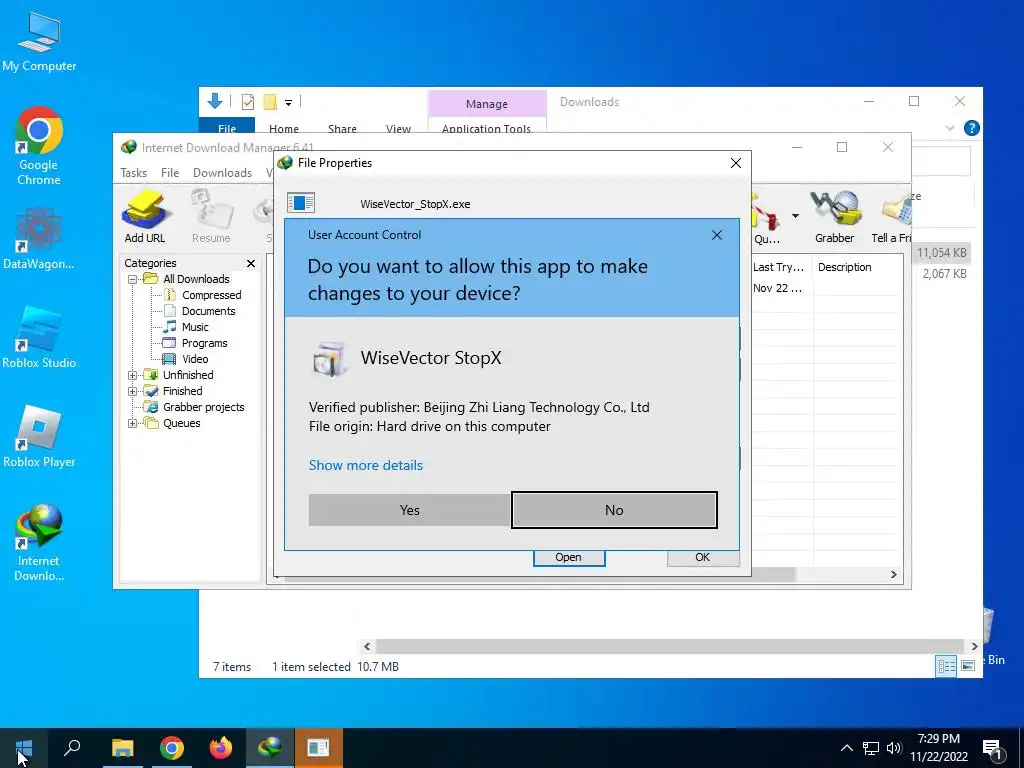
Task: Click the network tray icon
Action: click(871, 748)
